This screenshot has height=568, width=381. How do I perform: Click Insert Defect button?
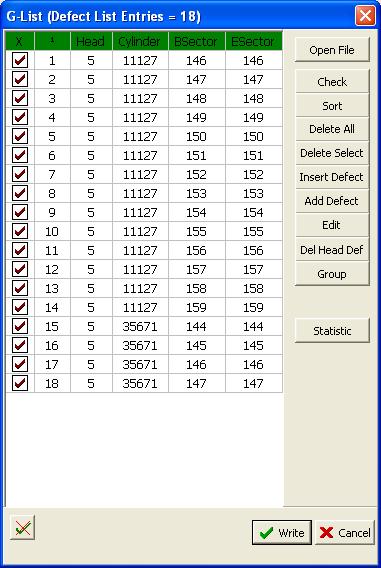click(332, 177)
